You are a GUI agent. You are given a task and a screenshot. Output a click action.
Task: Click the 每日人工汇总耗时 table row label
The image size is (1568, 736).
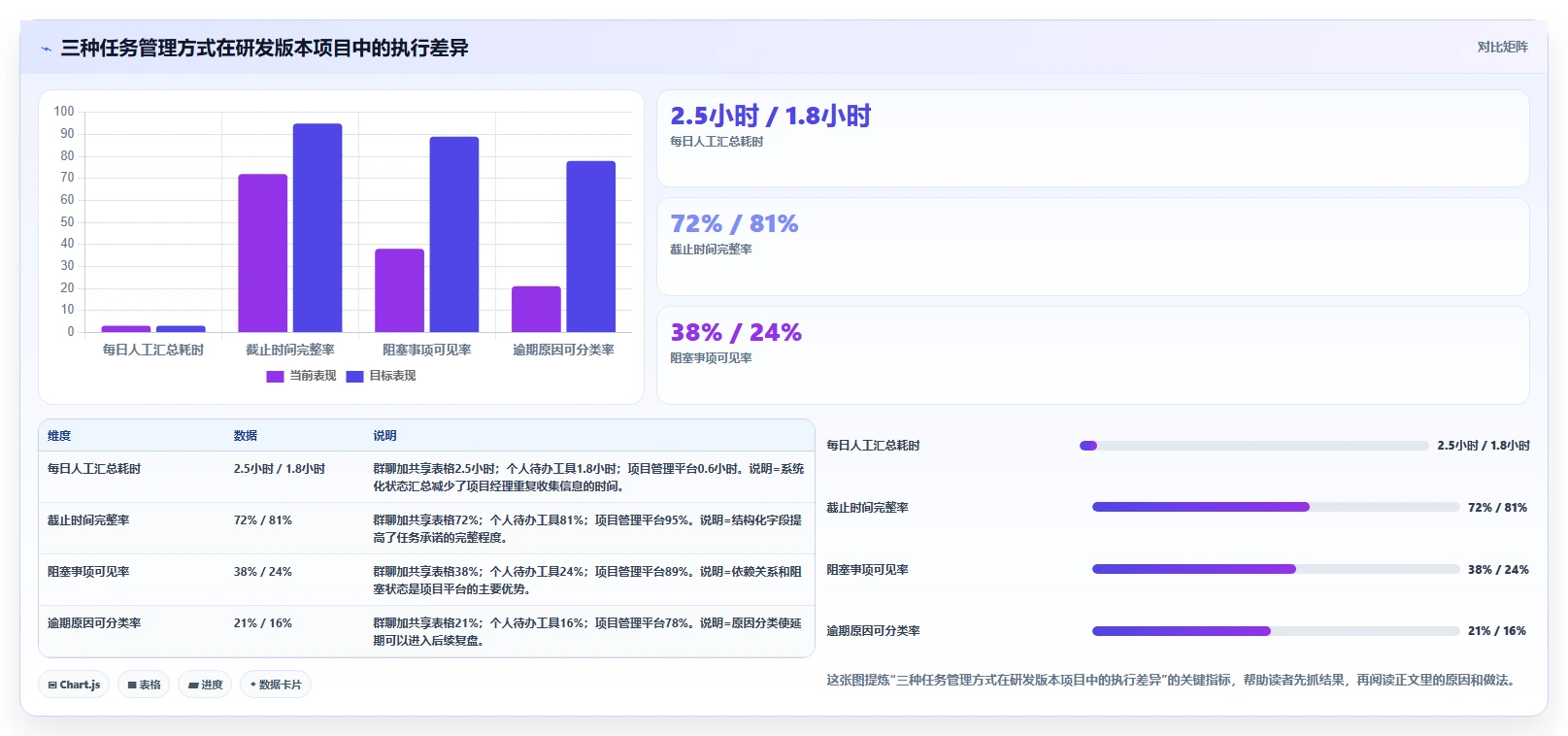point(94,469)
